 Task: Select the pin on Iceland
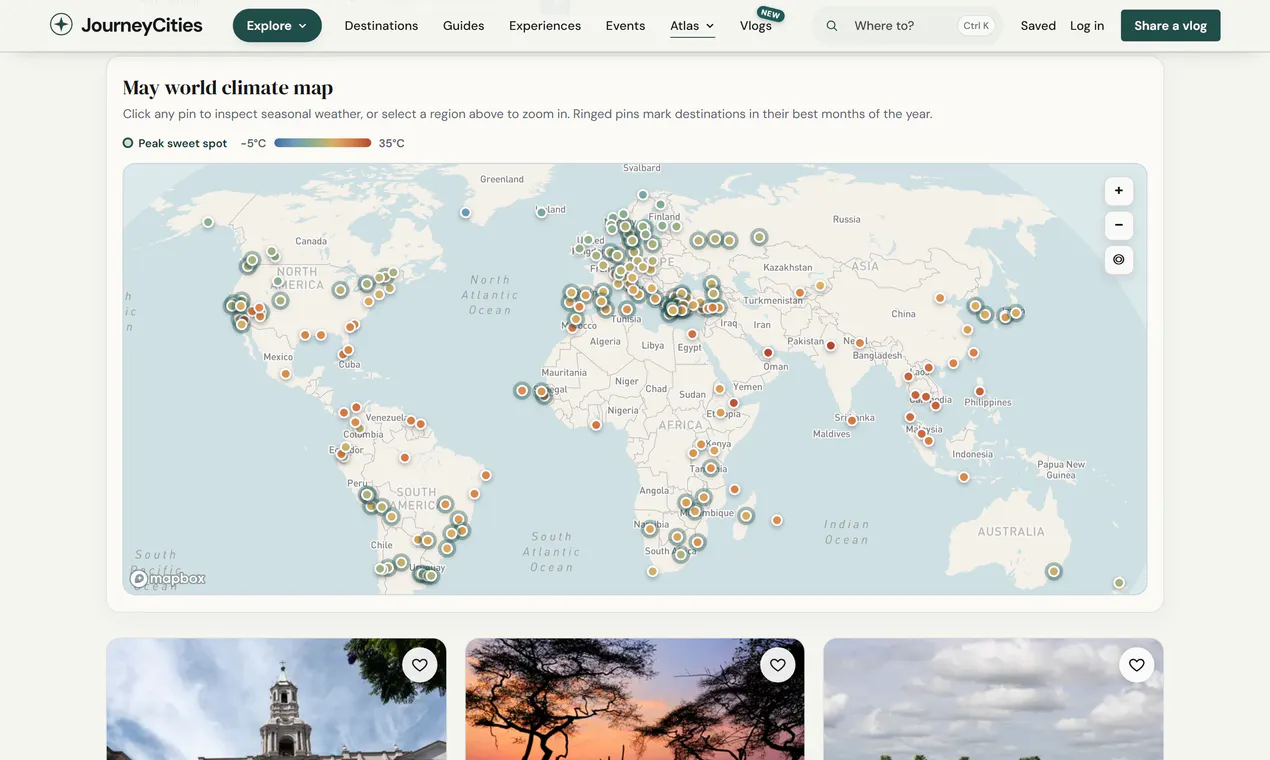[x=541, y=212]
